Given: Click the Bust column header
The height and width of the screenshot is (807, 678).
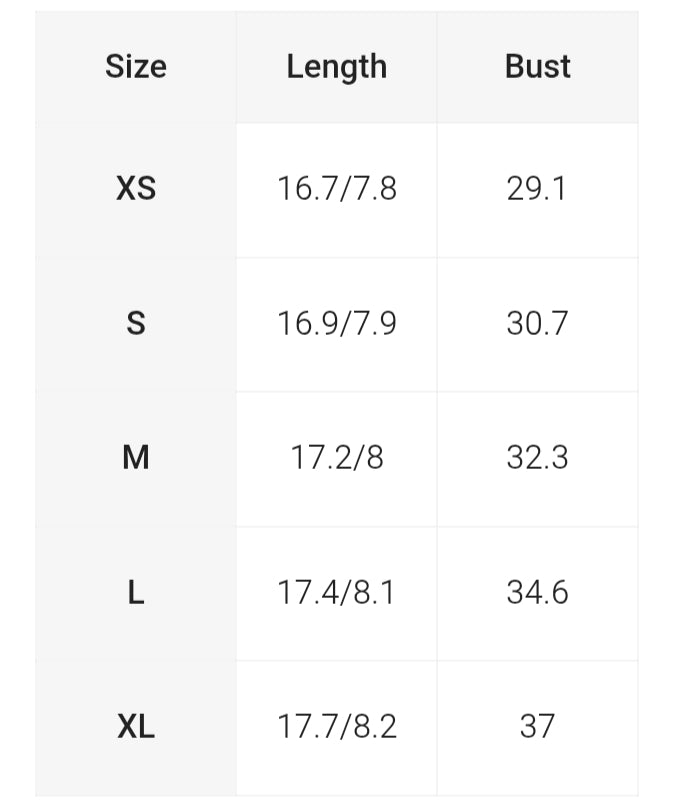Looking at the screenshot, I should tap(537, 67).
